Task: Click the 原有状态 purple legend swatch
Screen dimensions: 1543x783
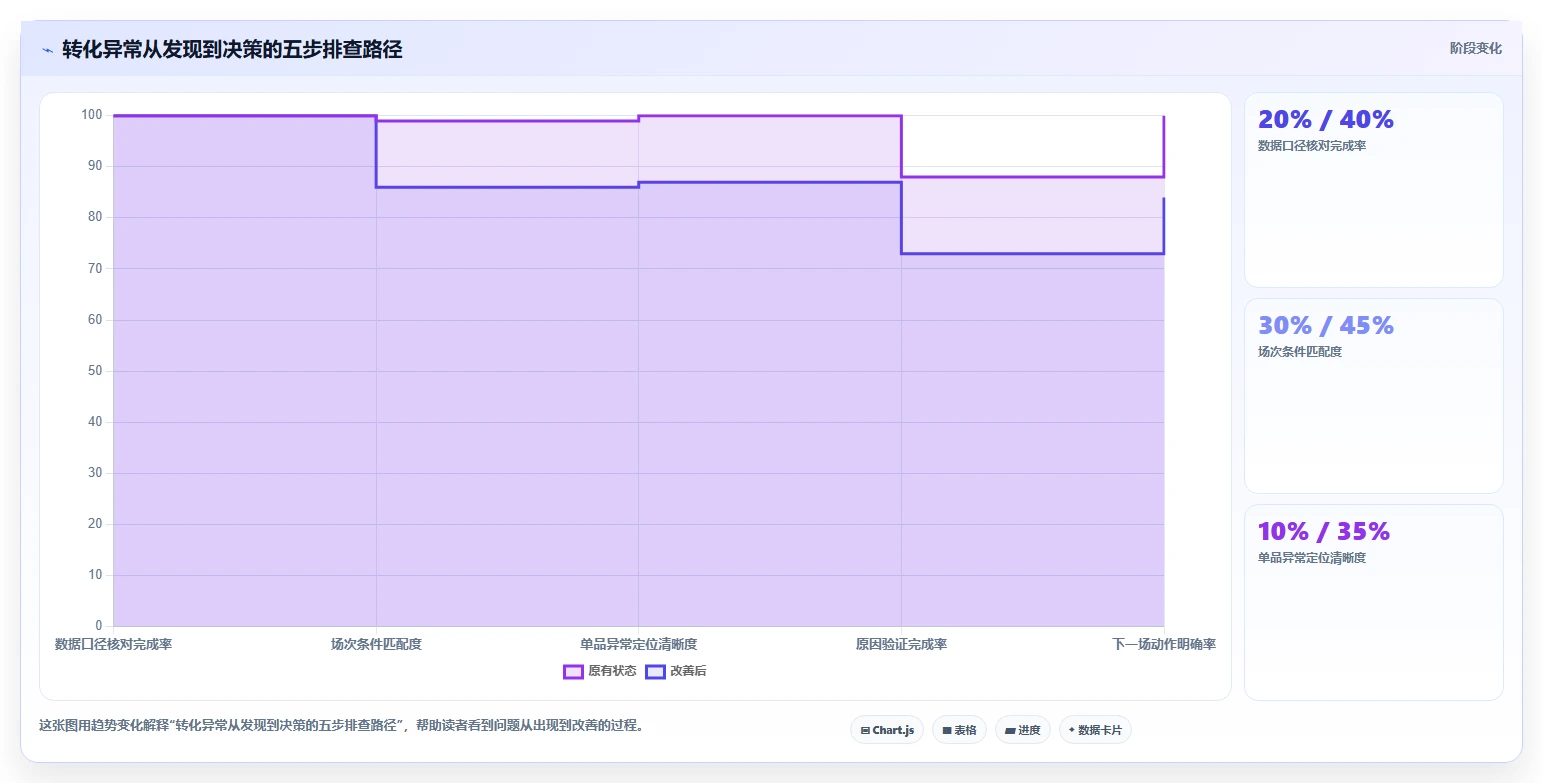Action: tap(573, 671)
